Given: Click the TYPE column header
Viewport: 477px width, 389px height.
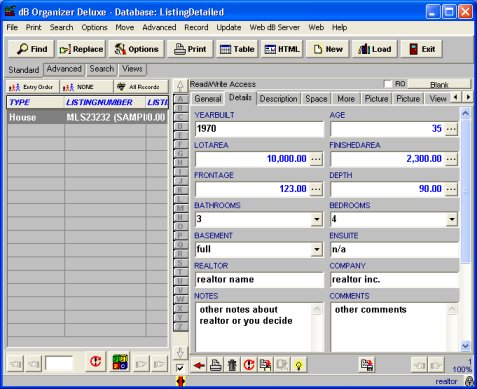Looking at the screenshot, I should [x=35, y=102].
